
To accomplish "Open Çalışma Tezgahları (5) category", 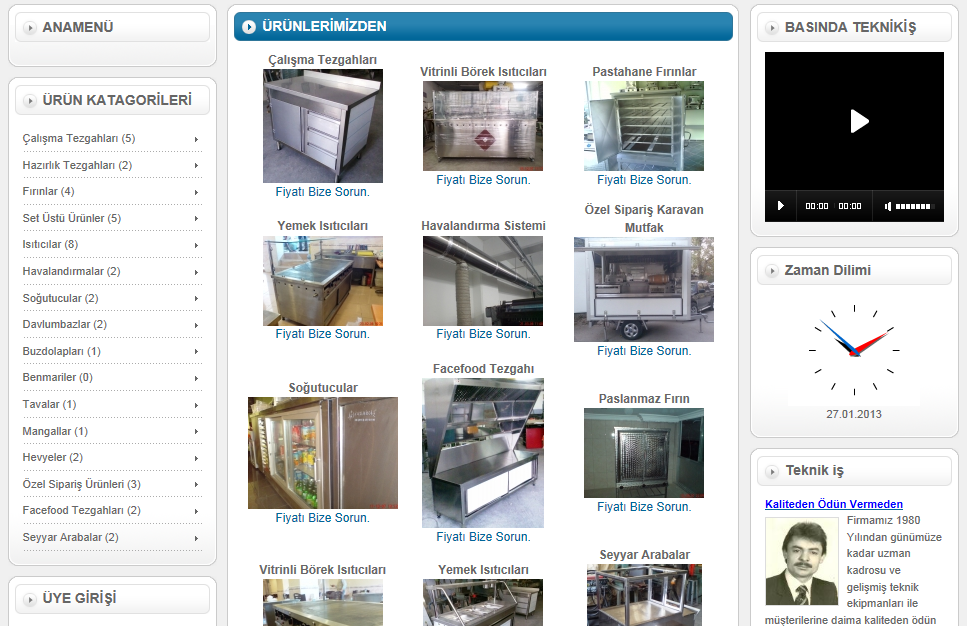I will click(78, 138).
